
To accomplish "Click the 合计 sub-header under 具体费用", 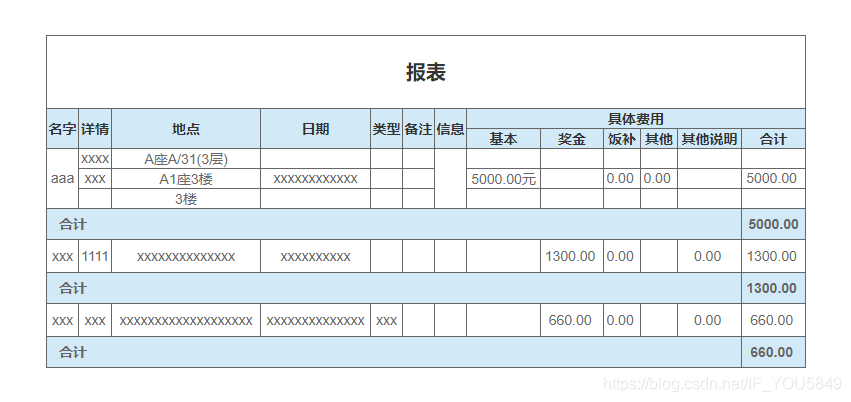I will click(x=773, y=139).
